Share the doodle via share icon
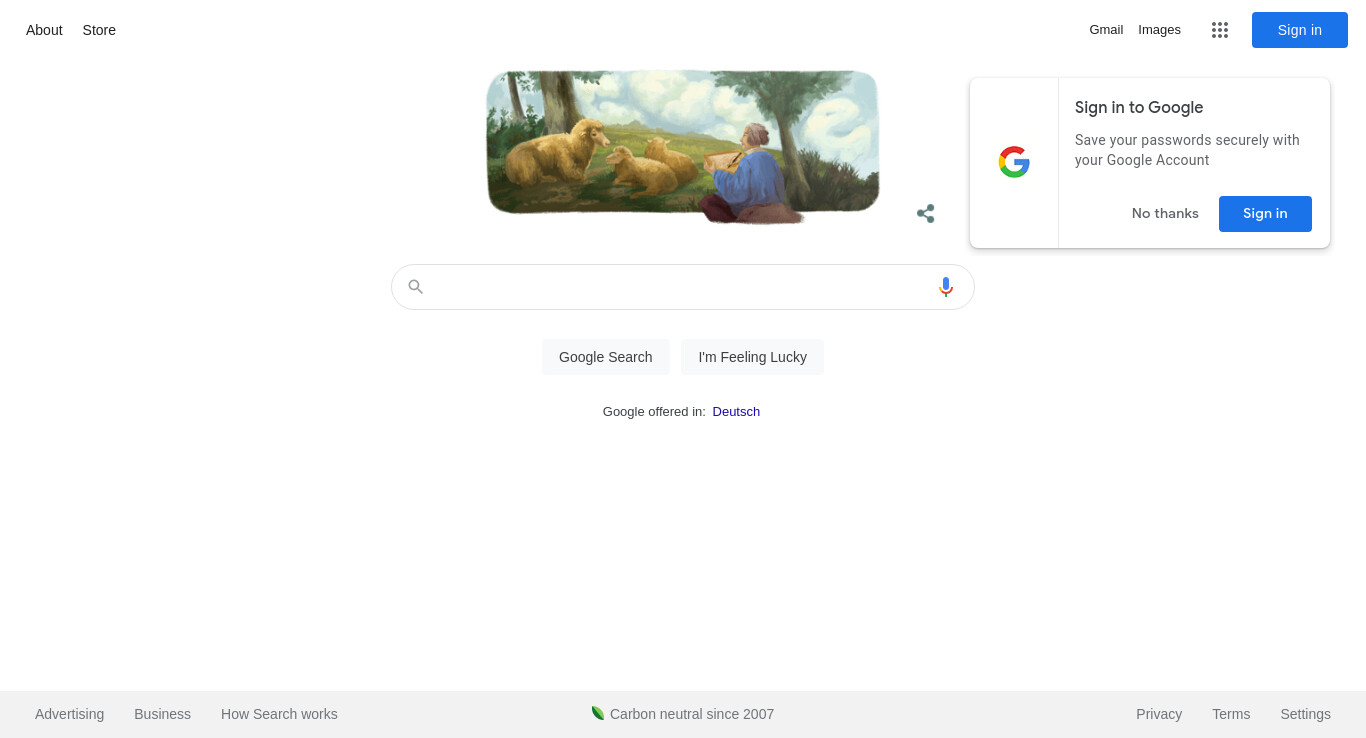Image resolution: width=1366 pixels, height=738 pixels. click(x=926, y=213)
